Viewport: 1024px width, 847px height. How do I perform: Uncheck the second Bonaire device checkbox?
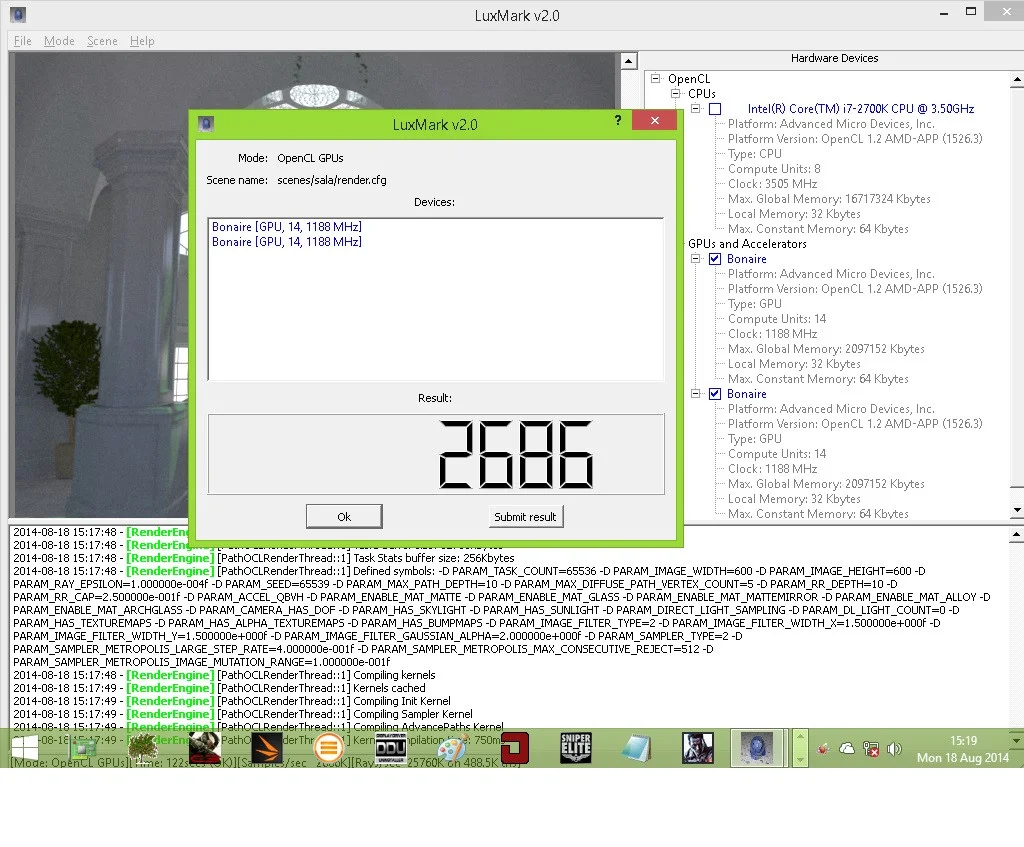click(715, 394)
